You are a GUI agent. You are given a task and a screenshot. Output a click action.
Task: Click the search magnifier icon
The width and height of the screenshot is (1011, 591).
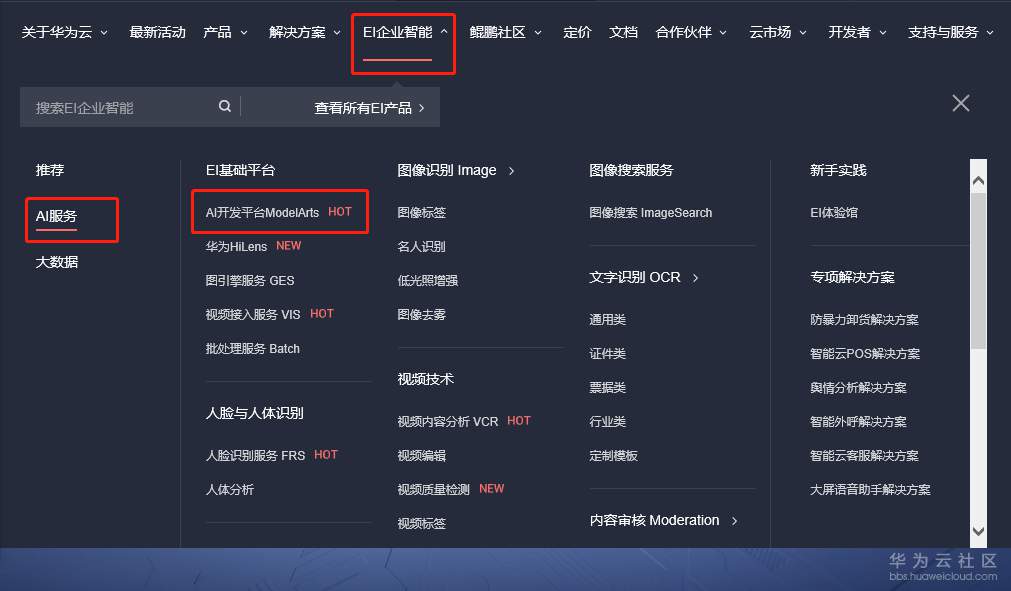click(x=224, y=106)
